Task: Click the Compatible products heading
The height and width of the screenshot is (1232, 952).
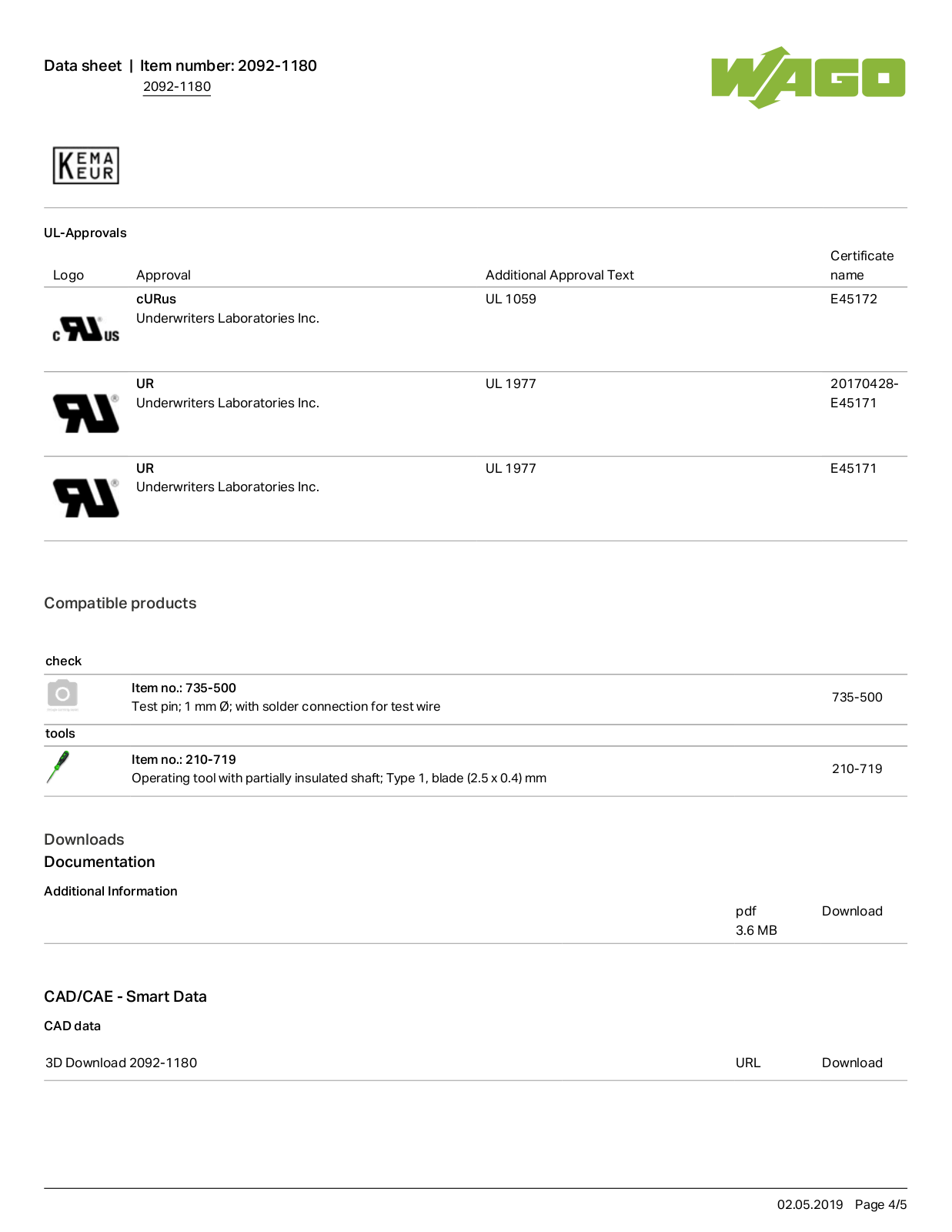Action: 120,604
